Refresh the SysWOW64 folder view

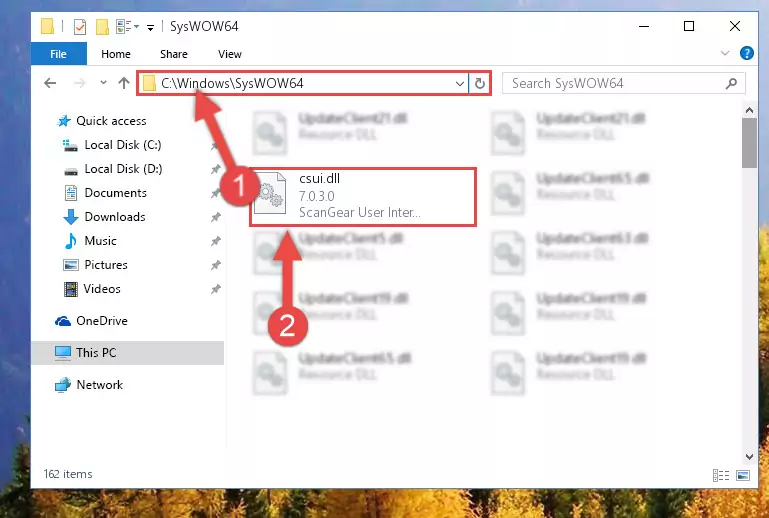coord(480,84)
